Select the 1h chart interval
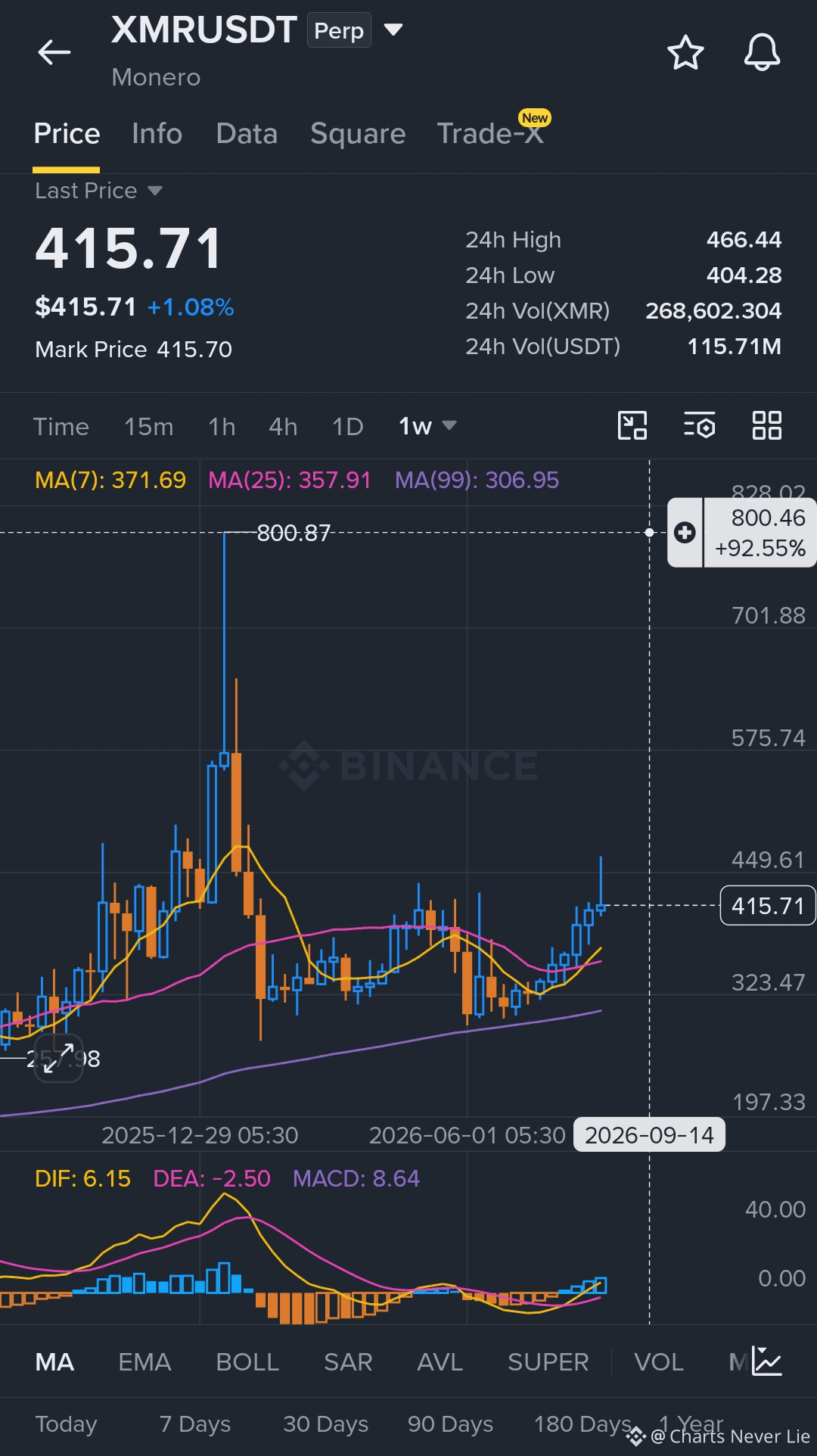This screenshot has height=1456, width=817. point(222,427)
